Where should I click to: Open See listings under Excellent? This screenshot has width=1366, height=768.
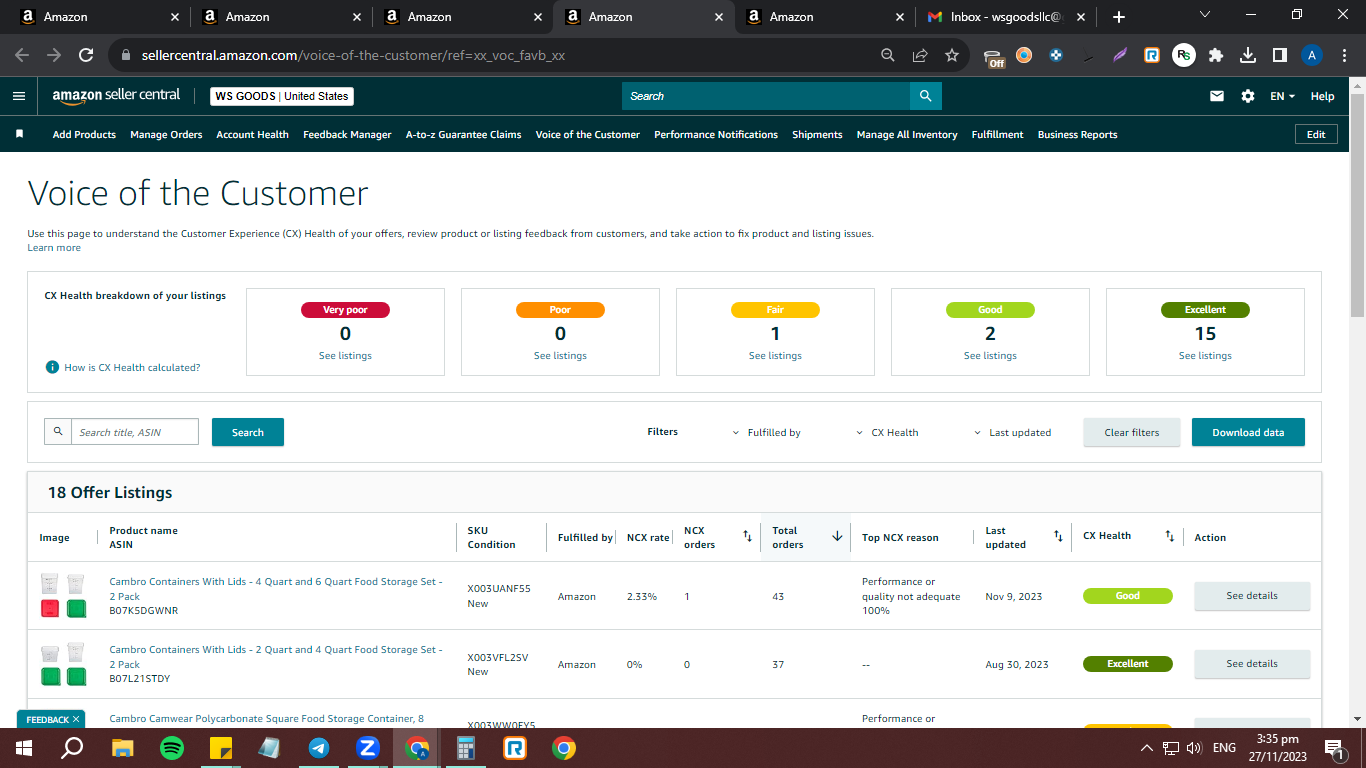[x=1205, y=356]
